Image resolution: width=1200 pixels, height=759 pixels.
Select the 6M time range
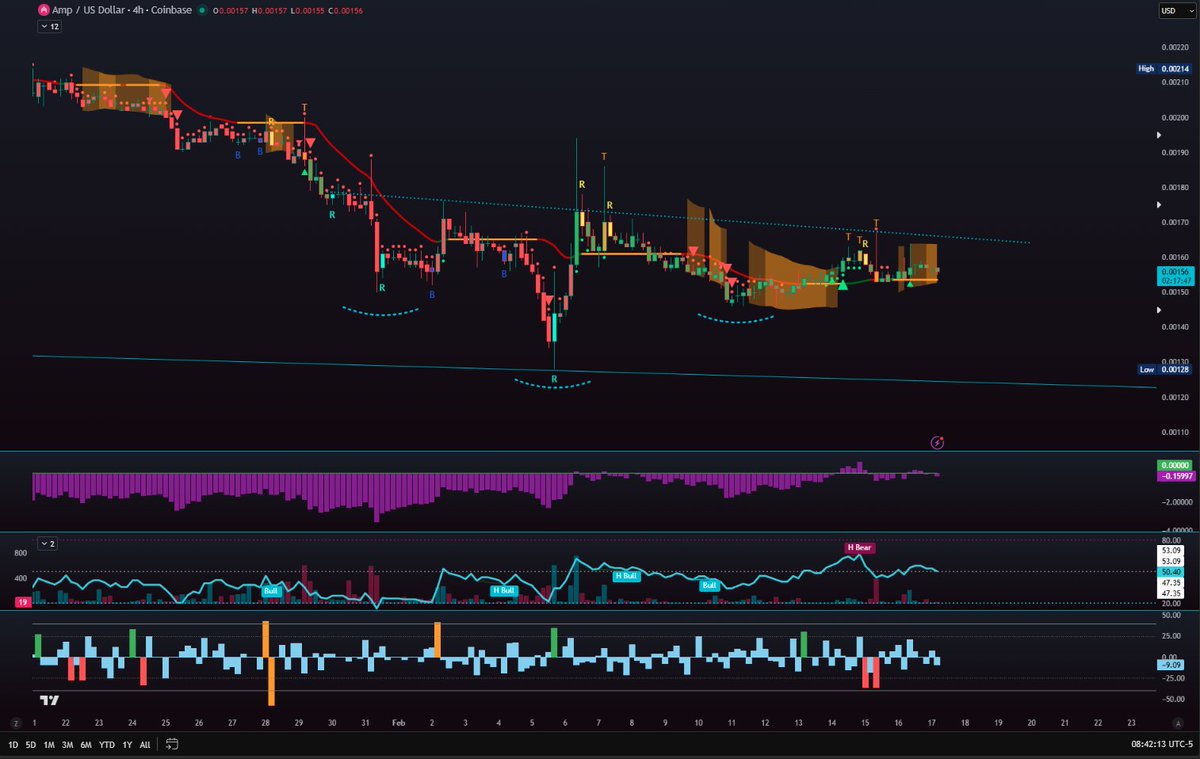[86, 744]
